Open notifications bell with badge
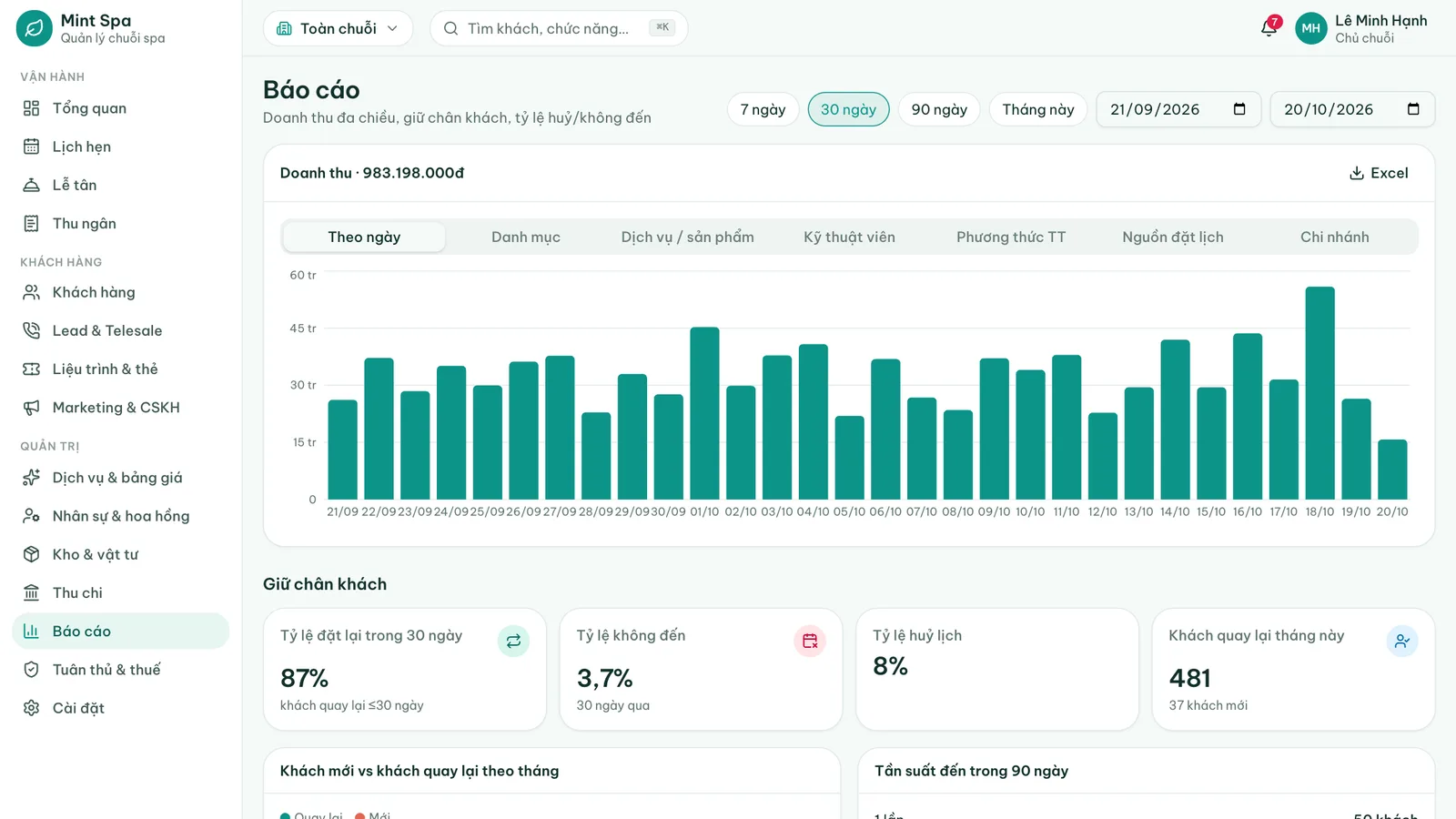The width and height of the screenshot is (1456, 819). tap(1269, 27)
